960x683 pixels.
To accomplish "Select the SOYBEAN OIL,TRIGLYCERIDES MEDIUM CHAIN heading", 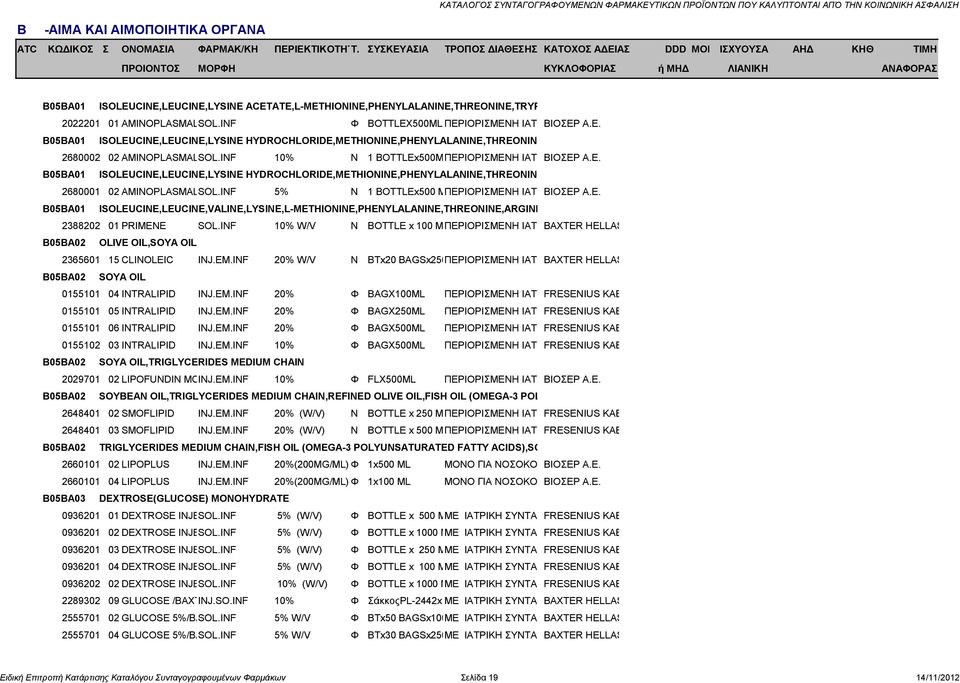I will tap(318, 397).
